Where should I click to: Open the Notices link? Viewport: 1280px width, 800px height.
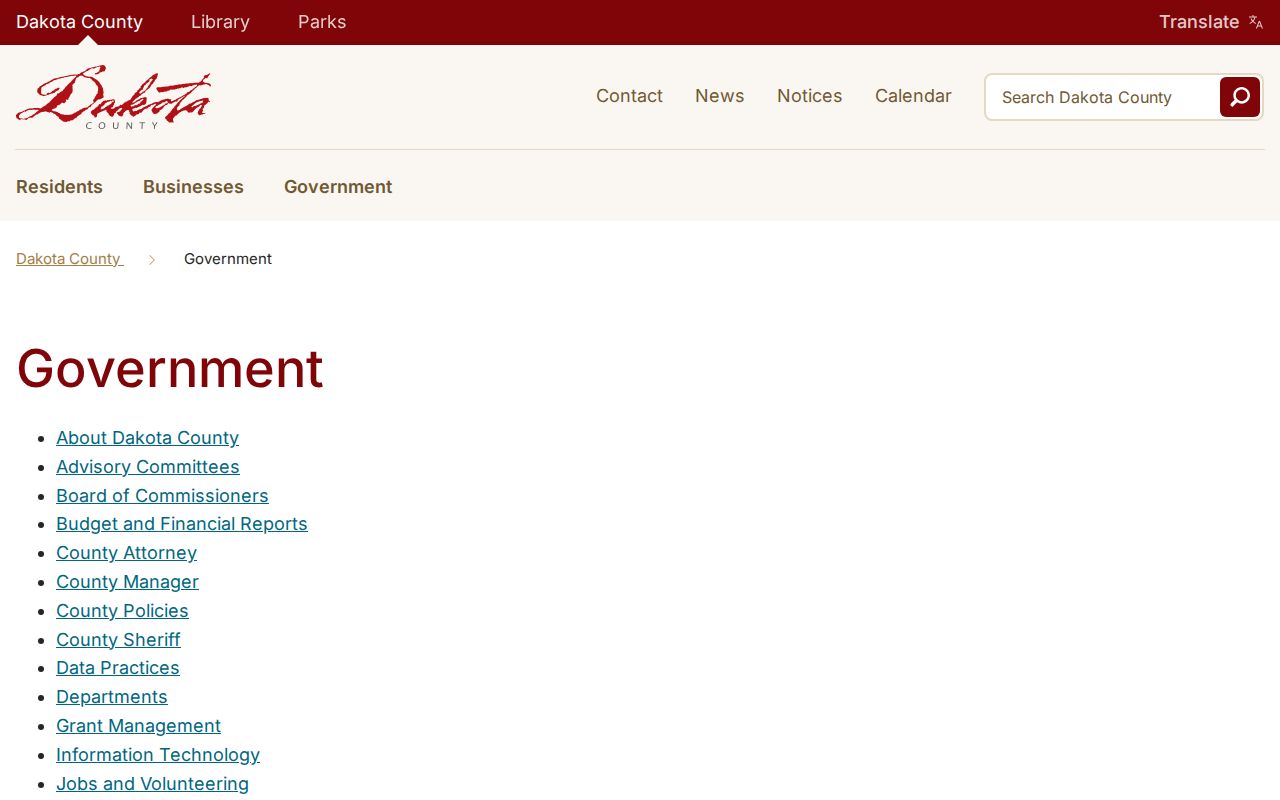pyautogui.click(x=810, y=96)
